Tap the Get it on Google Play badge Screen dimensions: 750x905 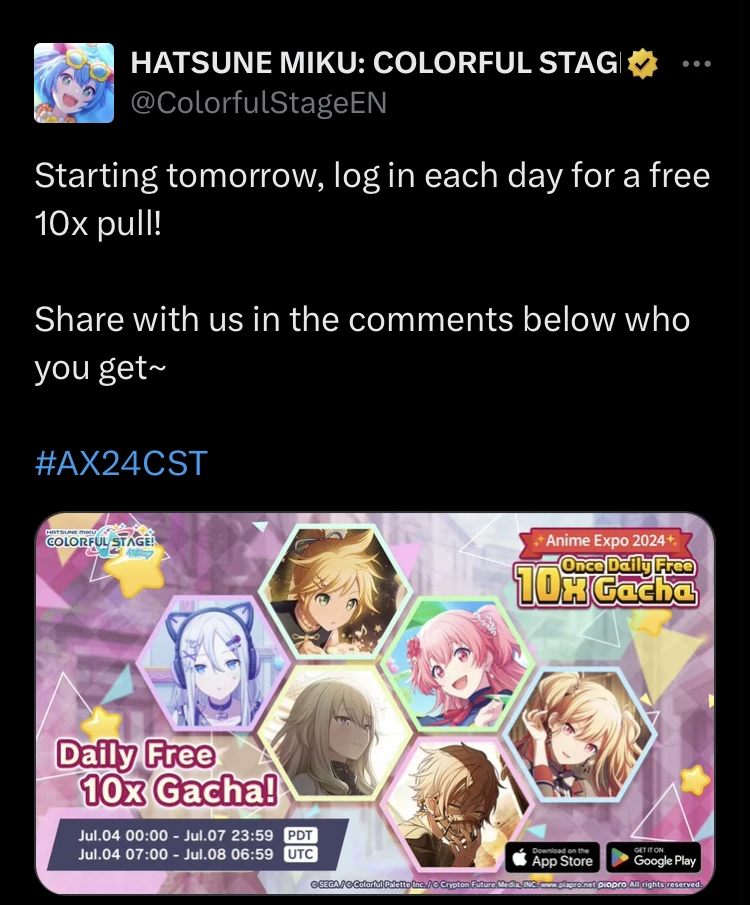(654, 857)
